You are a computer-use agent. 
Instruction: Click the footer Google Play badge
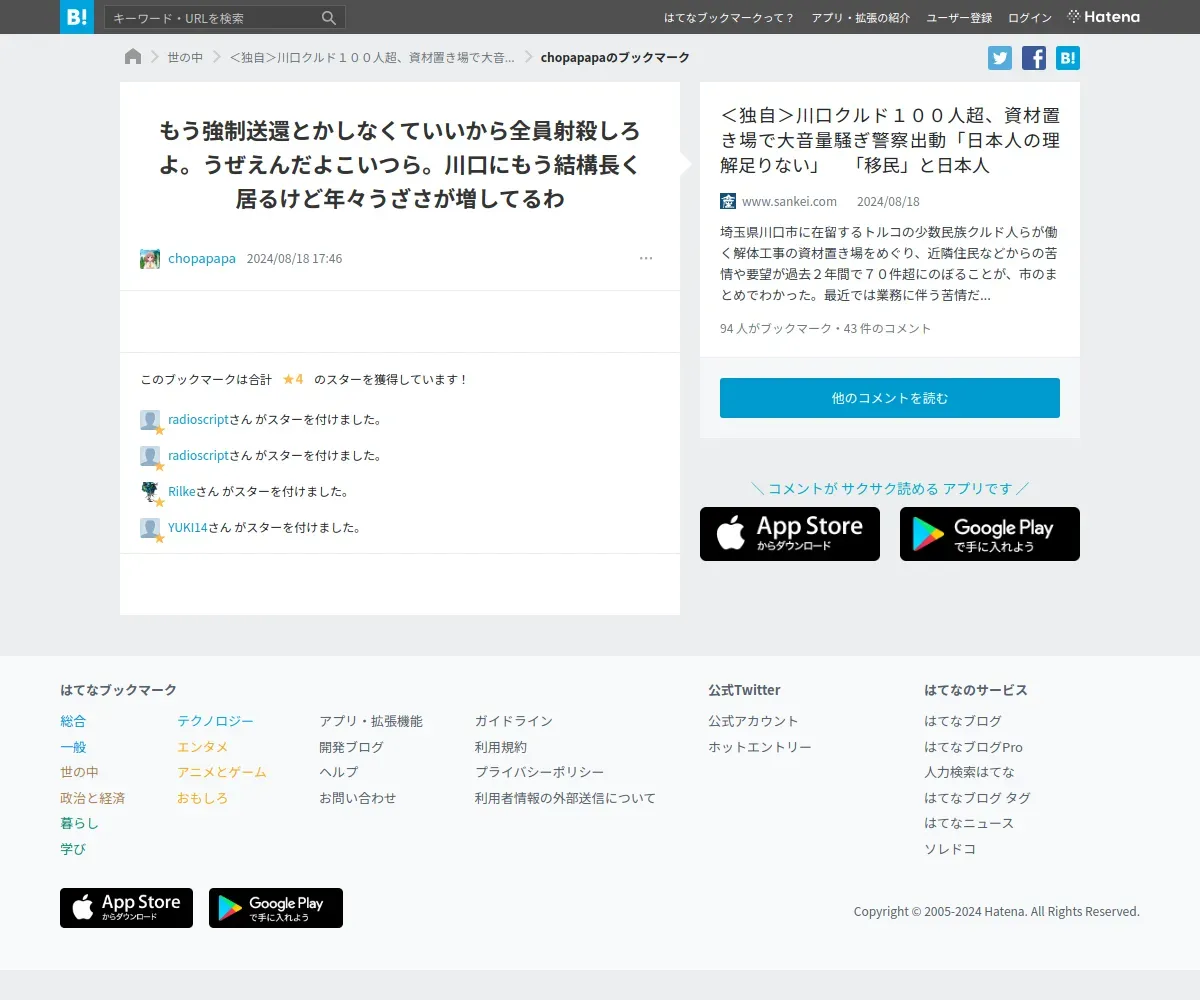[x=276, y=908]
